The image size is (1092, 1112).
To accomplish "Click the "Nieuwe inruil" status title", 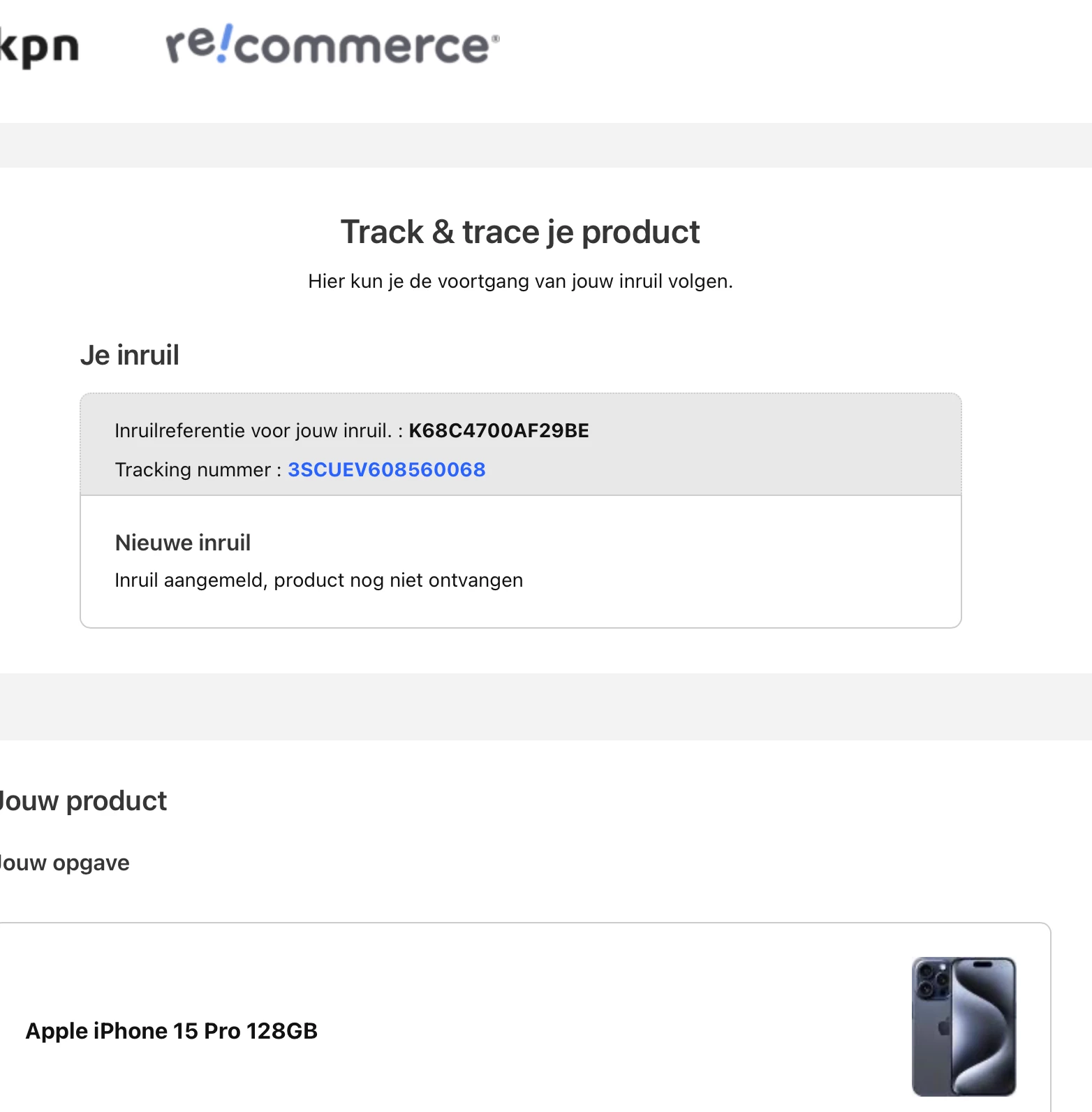I will point(183,543).
